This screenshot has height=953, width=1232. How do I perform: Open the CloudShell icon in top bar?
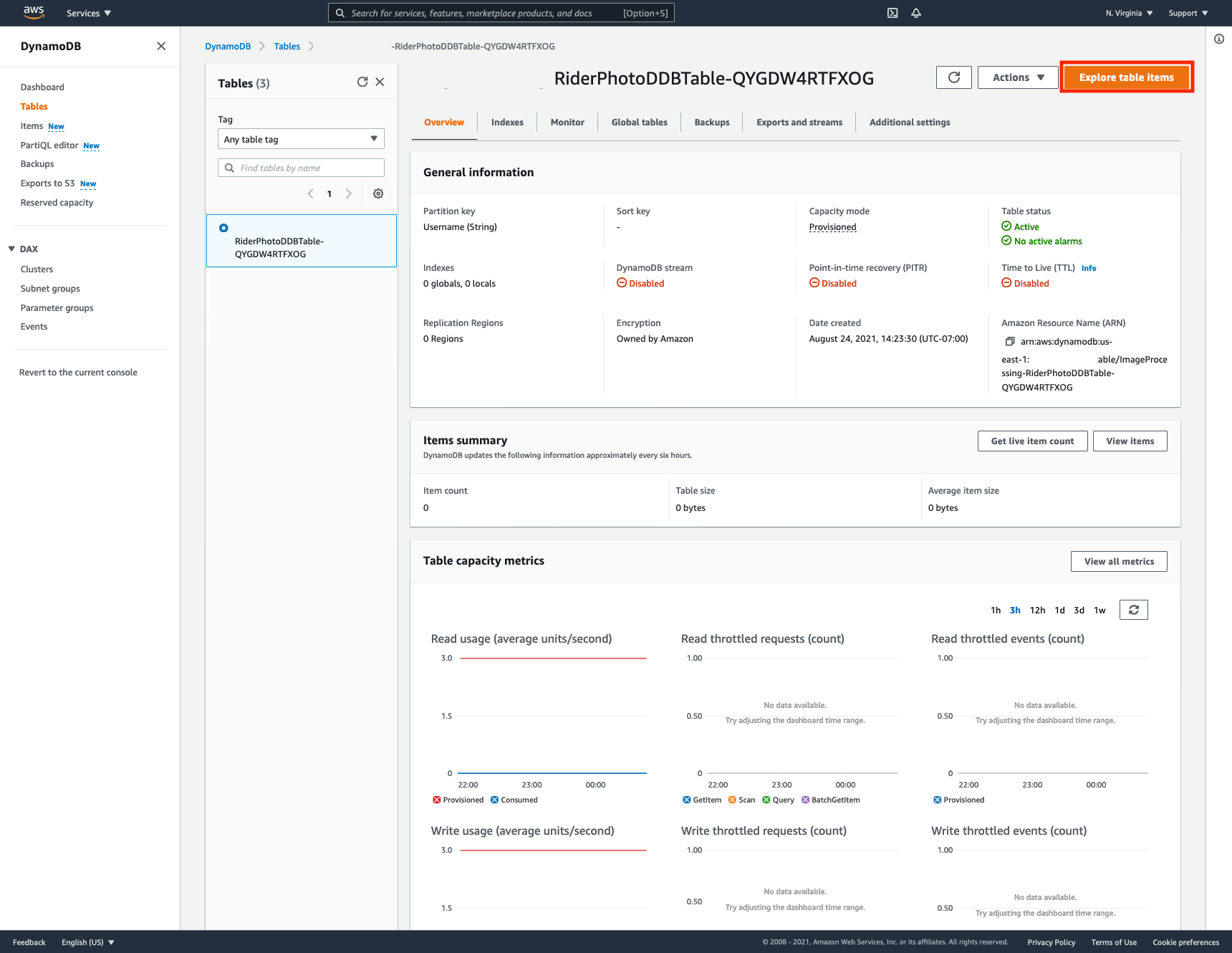(892, 13)
